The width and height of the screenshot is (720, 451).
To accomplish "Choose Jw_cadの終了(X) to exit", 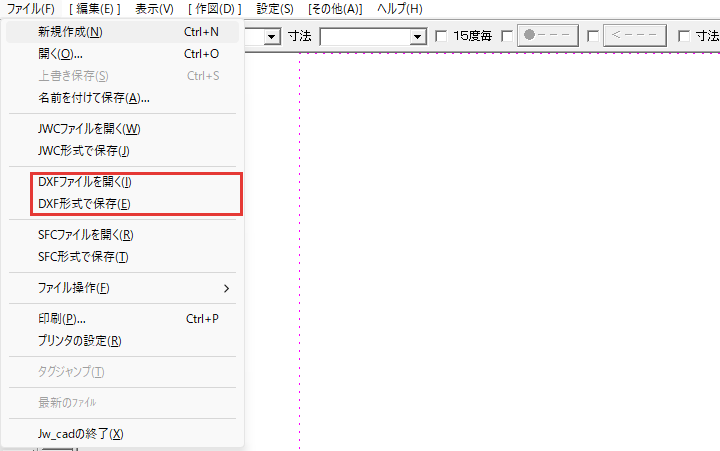I will (x=123, y=434).
